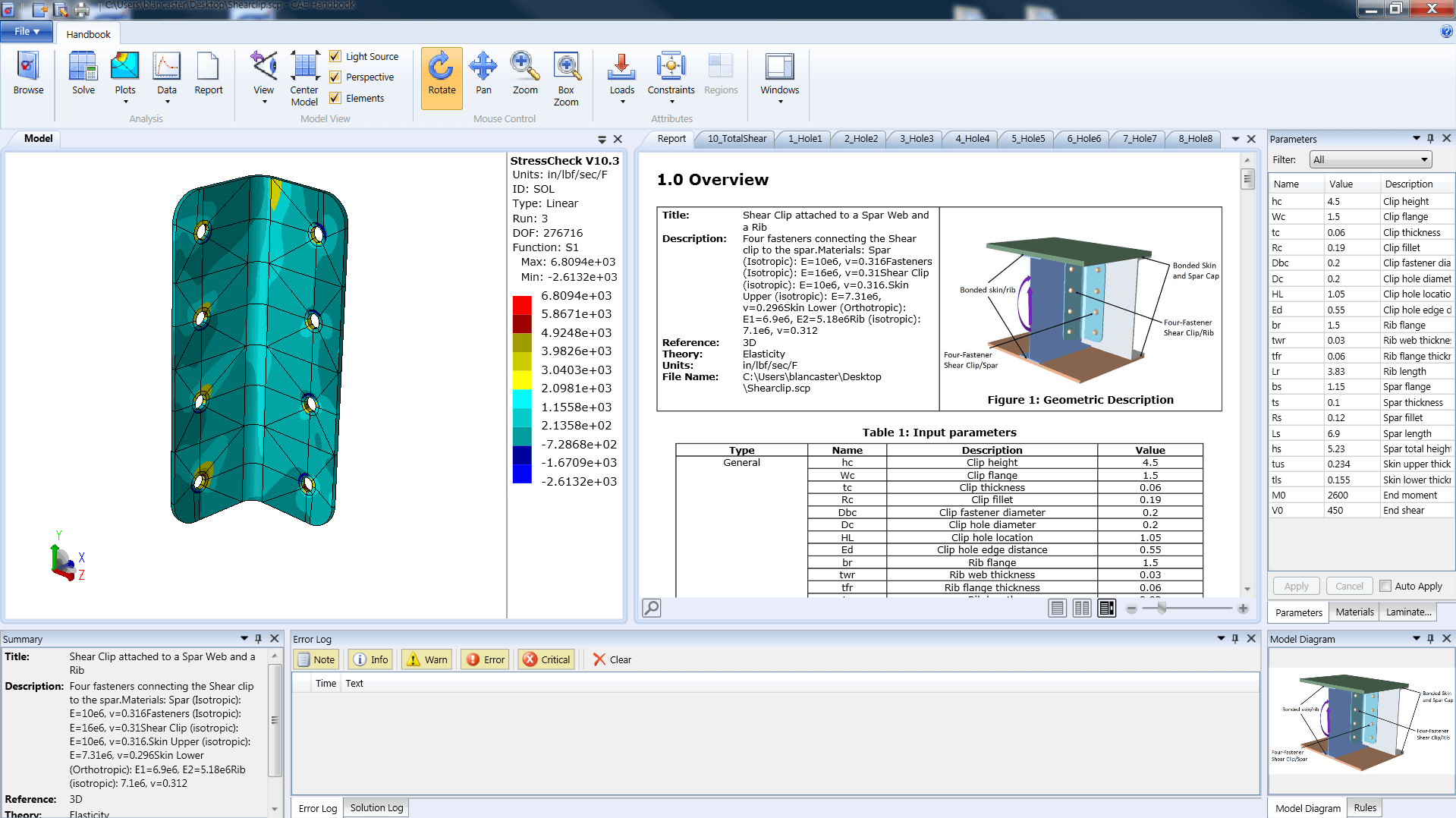Click Clear in the Error Log

[x=612, y=659]
